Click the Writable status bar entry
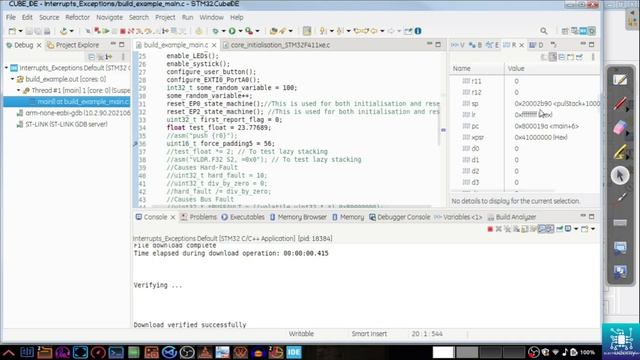 301,333
